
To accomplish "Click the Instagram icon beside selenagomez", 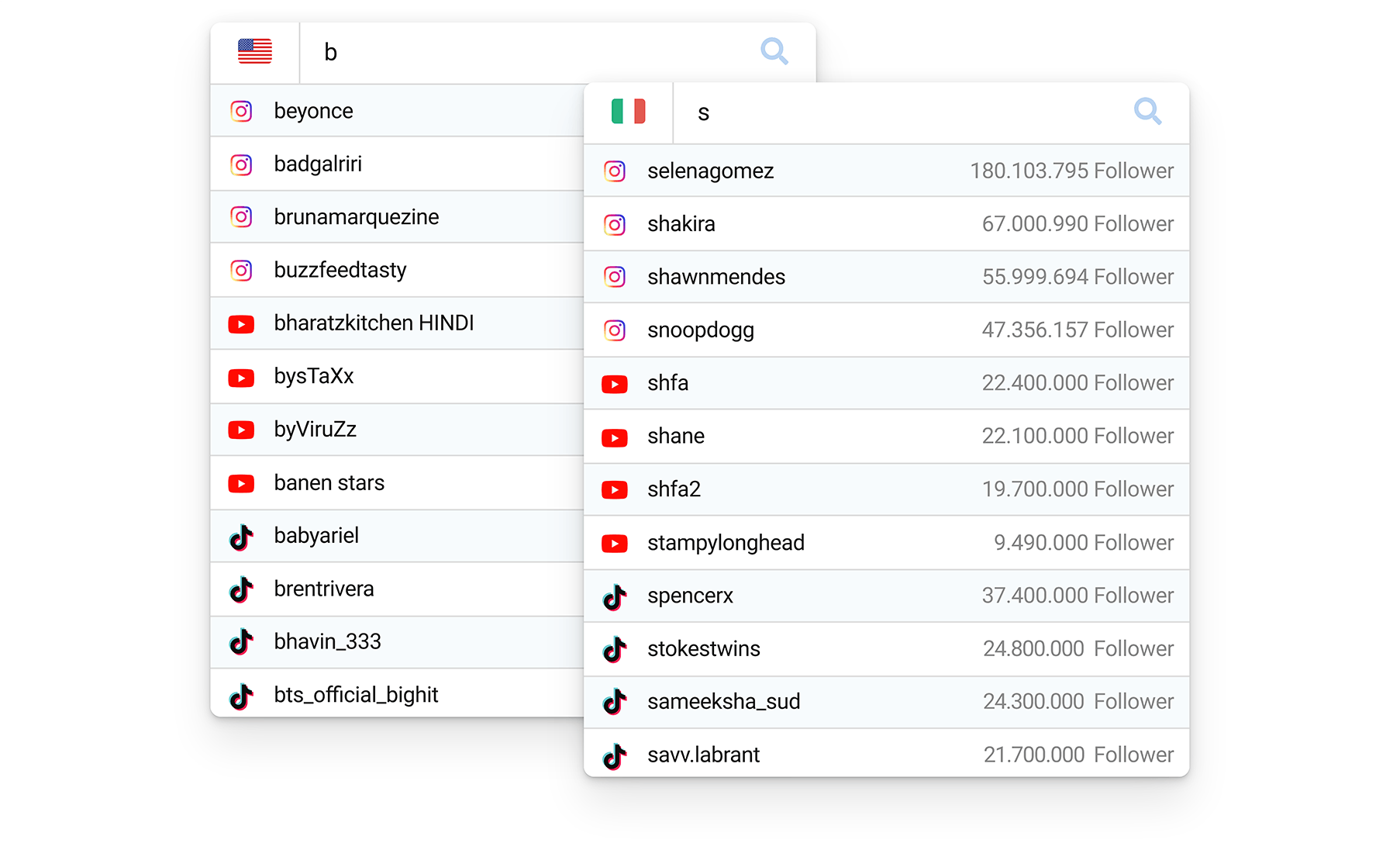I will (615, 171).
